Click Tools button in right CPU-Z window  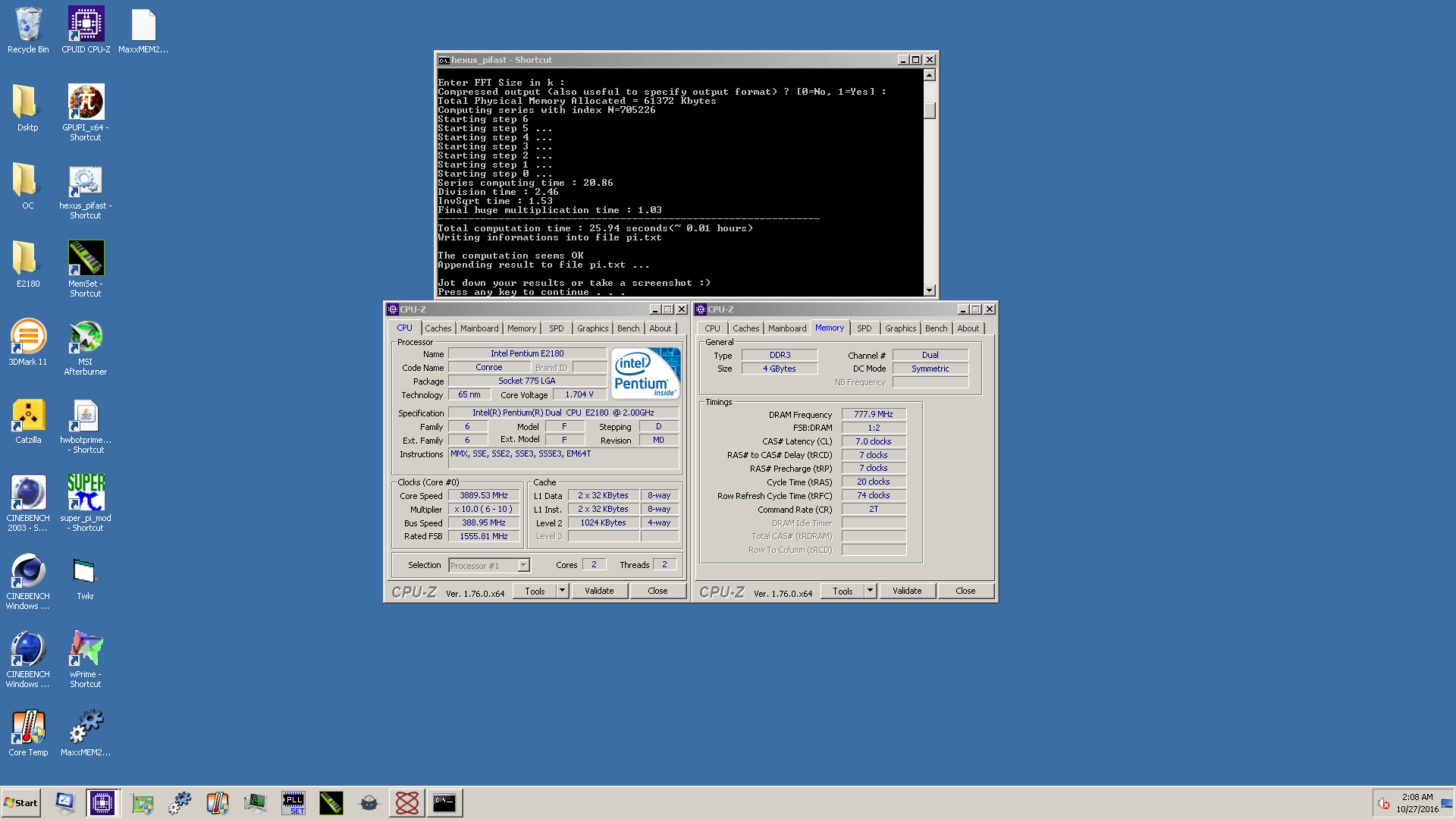(843, 591)
